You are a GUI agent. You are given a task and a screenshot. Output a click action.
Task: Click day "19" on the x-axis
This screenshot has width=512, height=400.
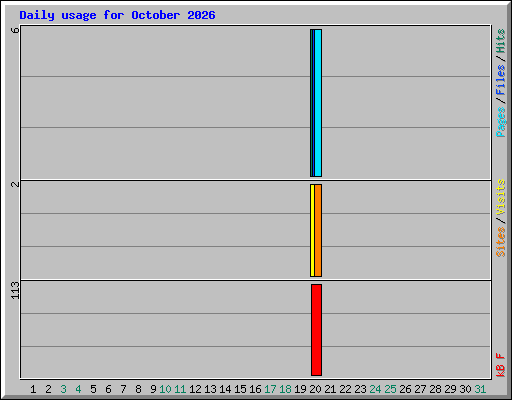pyautogui.click(x=300, y=389)
